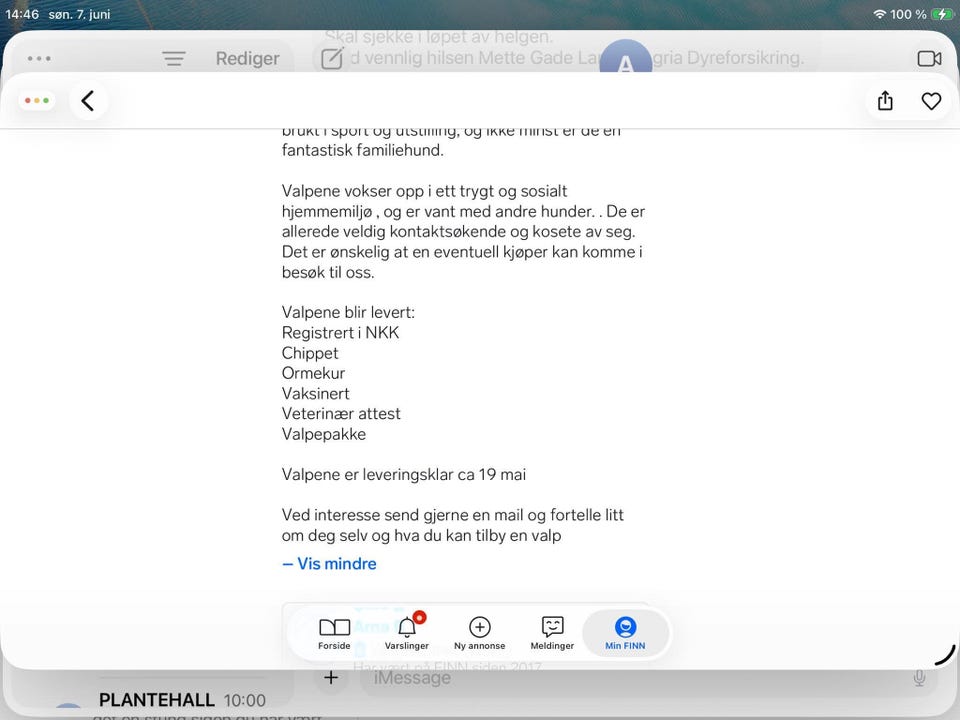
Task: Select text 'Chippet'
Action: 310,353
